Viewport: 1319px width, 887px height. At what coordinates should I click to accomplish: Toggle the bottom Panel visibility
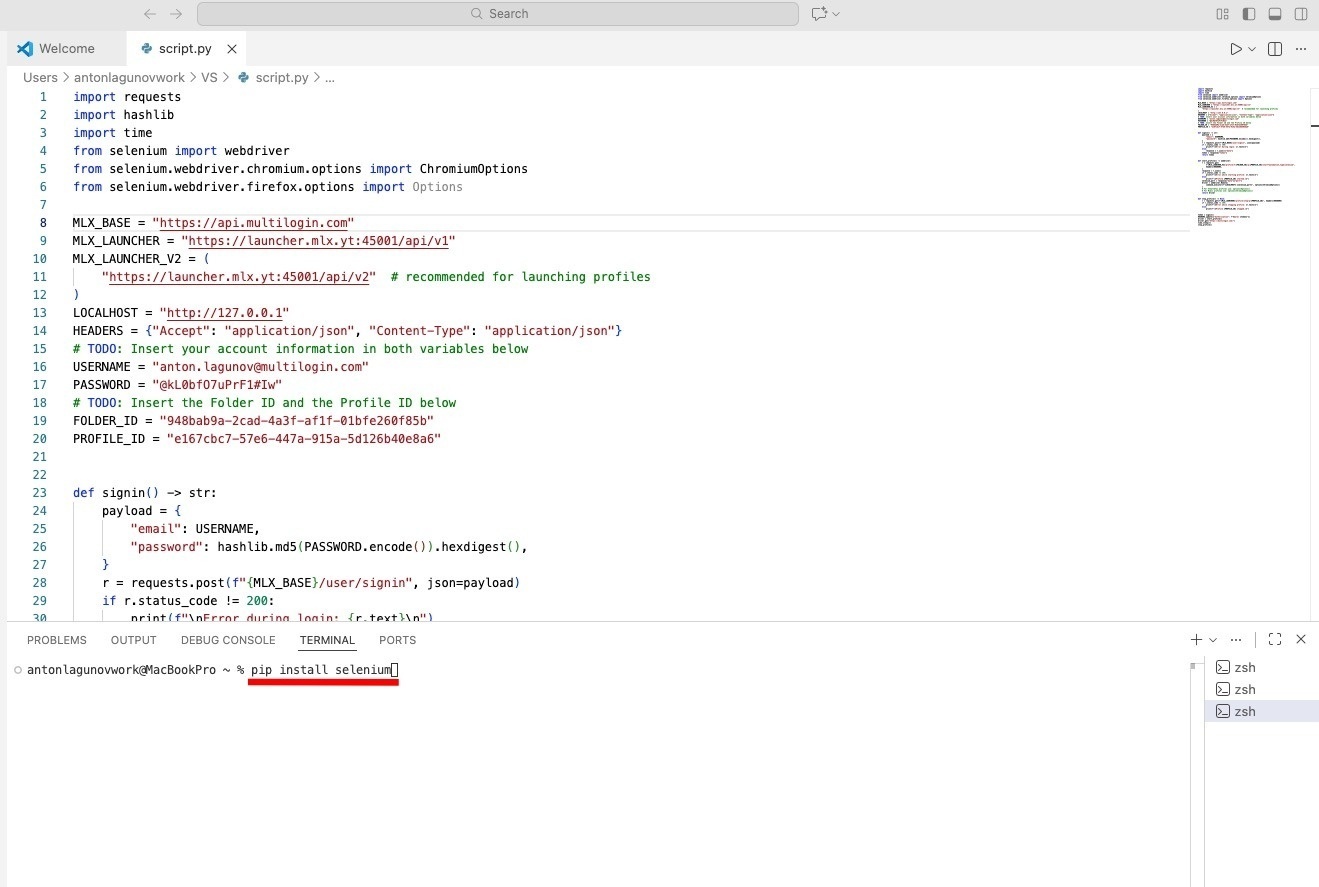(x=1275, y=13)
